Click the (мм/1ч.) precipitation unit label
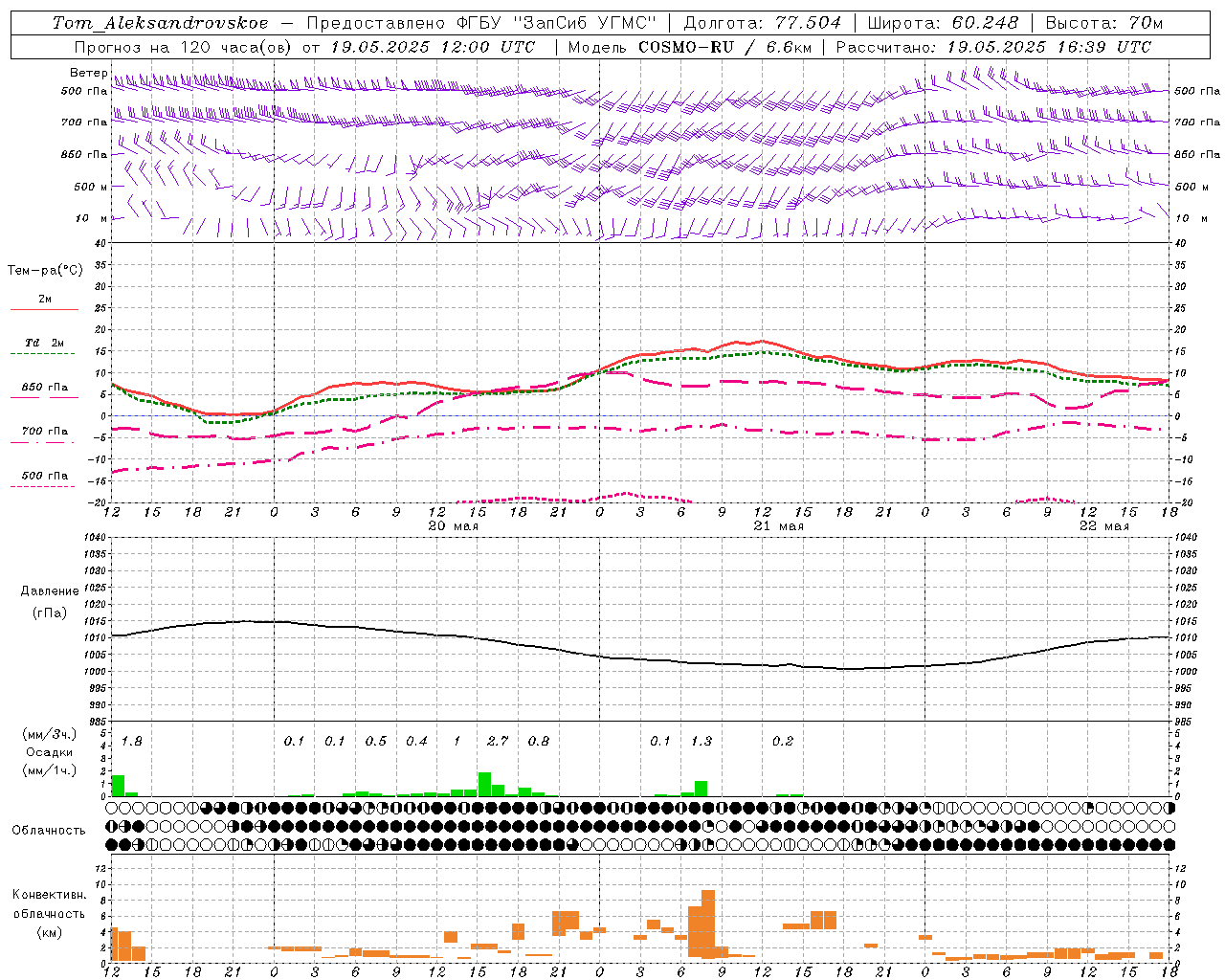The height and width of the screenshot is (980, 1225). tap(49, 770)
